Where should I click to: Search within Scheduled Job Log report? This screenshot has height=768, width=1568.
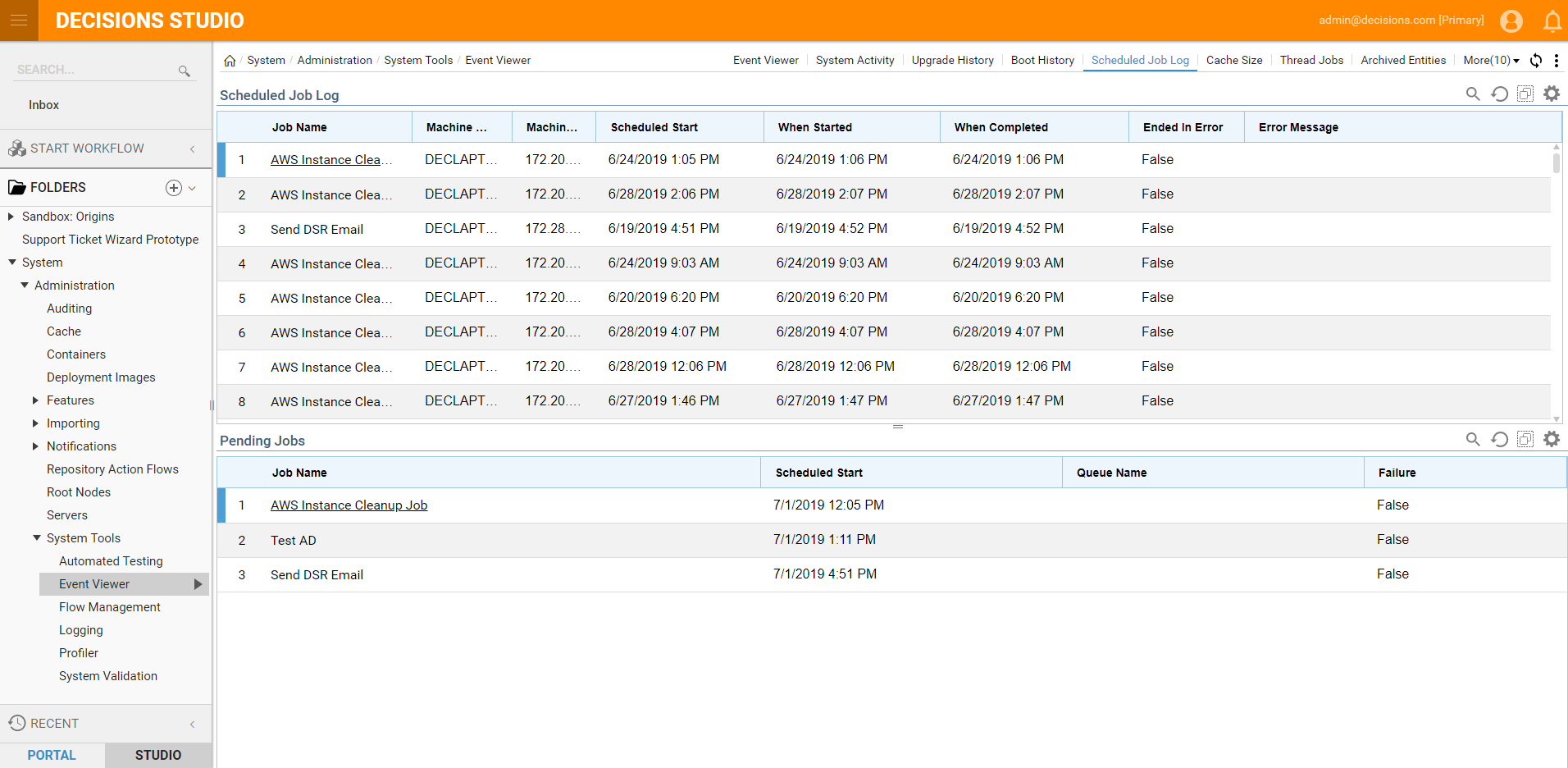1473,94
